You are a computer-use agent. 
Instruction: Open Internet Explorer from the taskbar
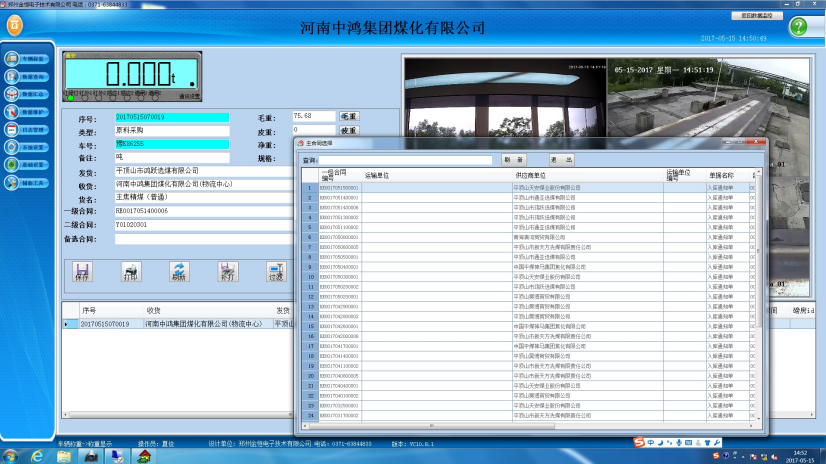tap(37, 456)
